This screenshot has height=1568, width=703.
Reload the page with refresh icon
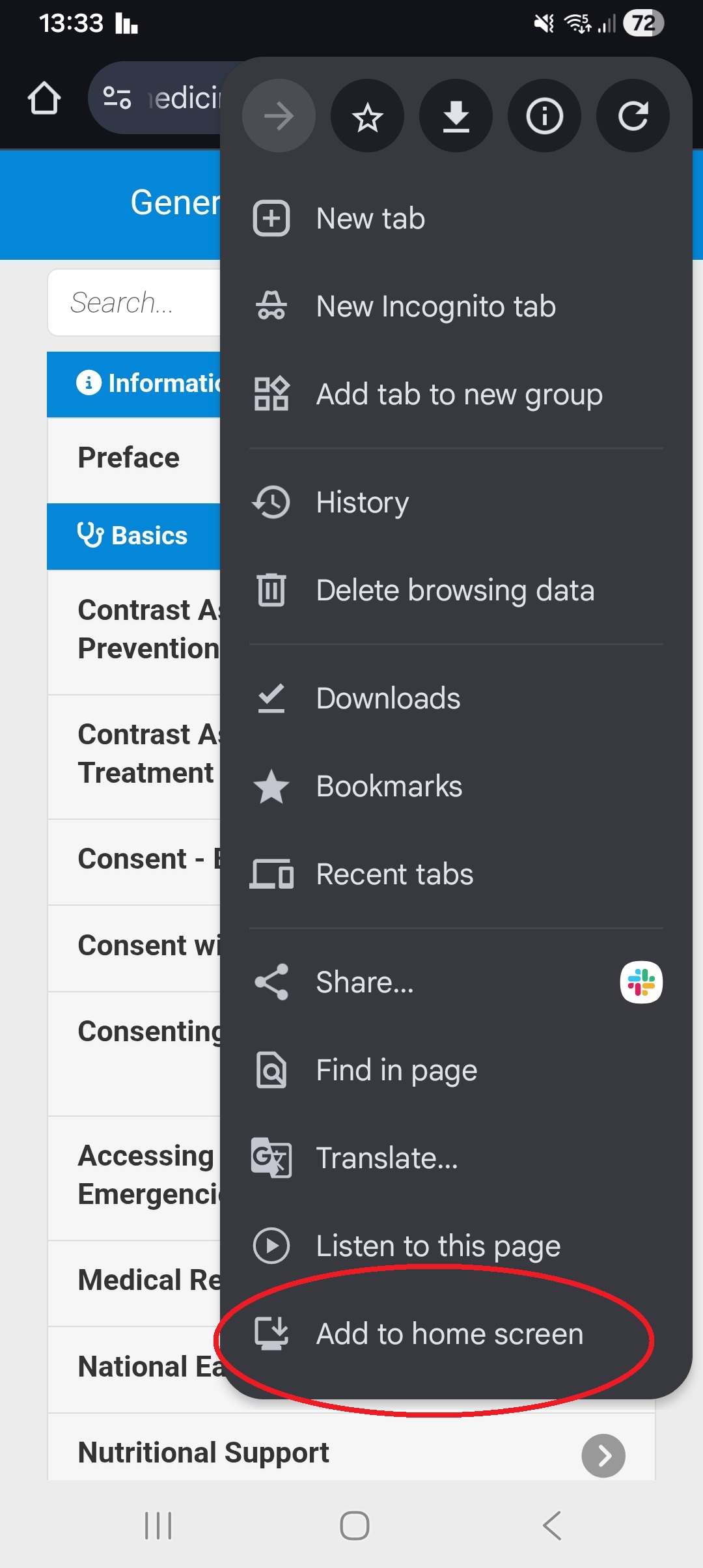tap(633, 117)
